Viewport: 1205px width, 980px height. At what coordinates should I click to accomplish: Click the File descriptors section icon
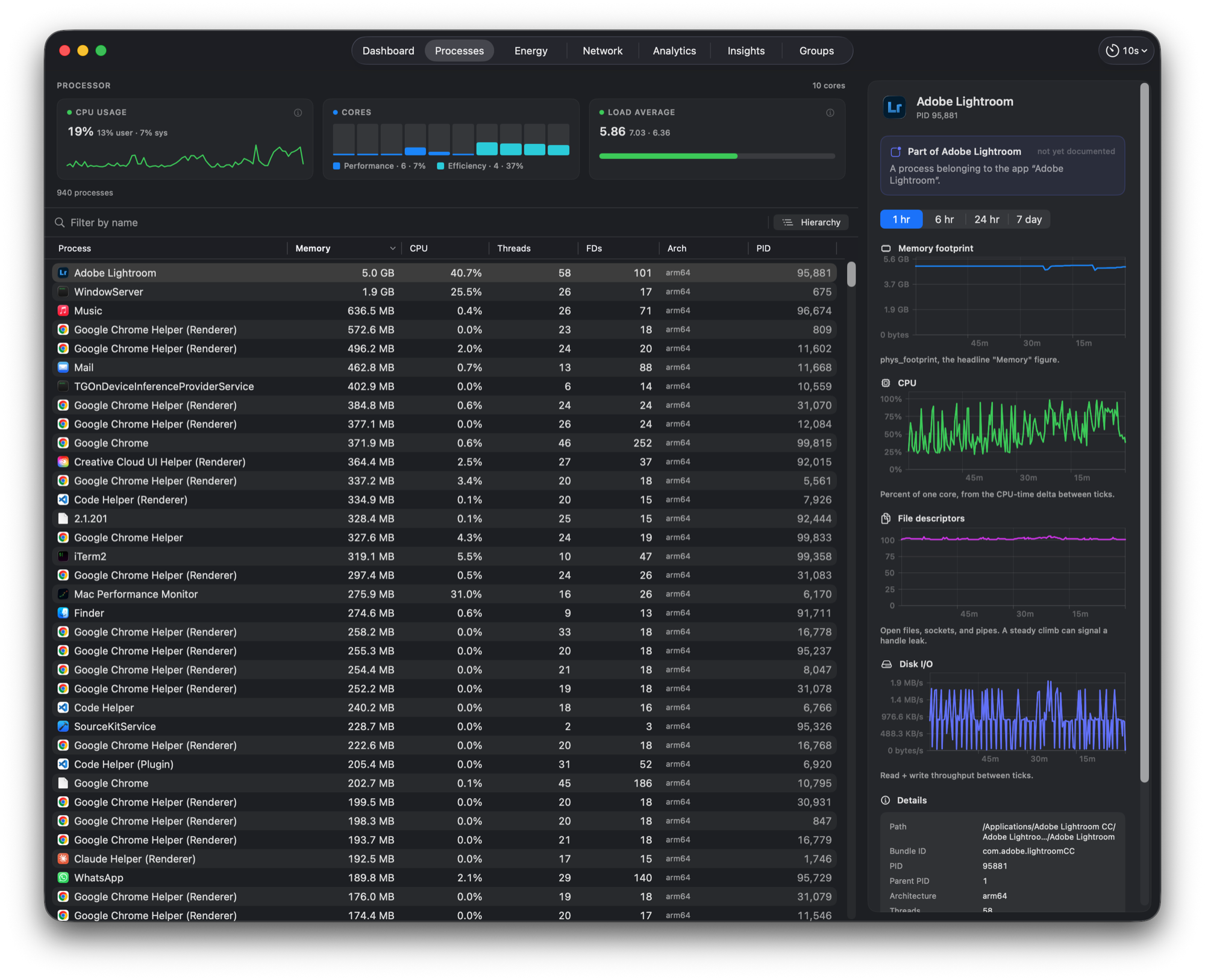click(886, 519)
